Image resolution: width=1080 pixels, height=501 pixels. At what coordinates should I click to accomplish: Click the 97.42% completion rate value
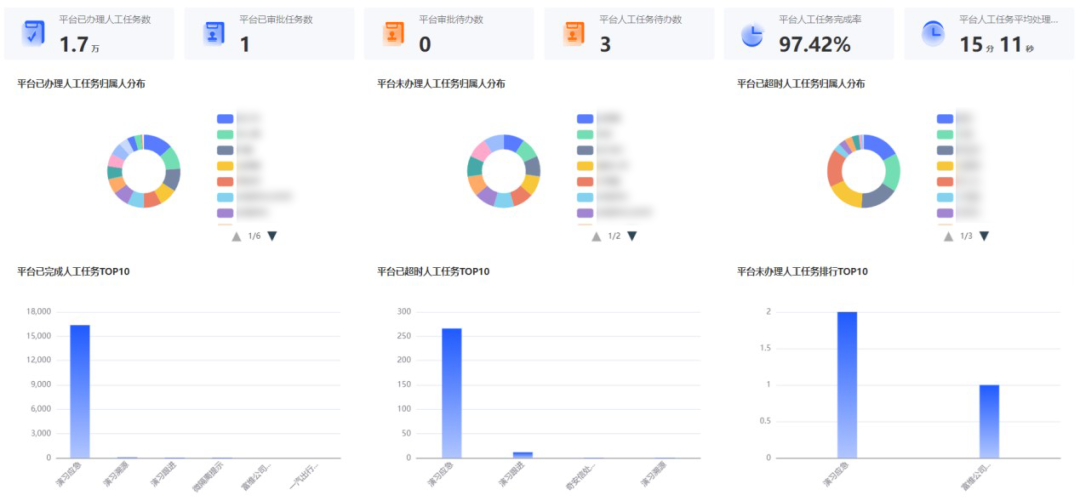click(814, 44)
